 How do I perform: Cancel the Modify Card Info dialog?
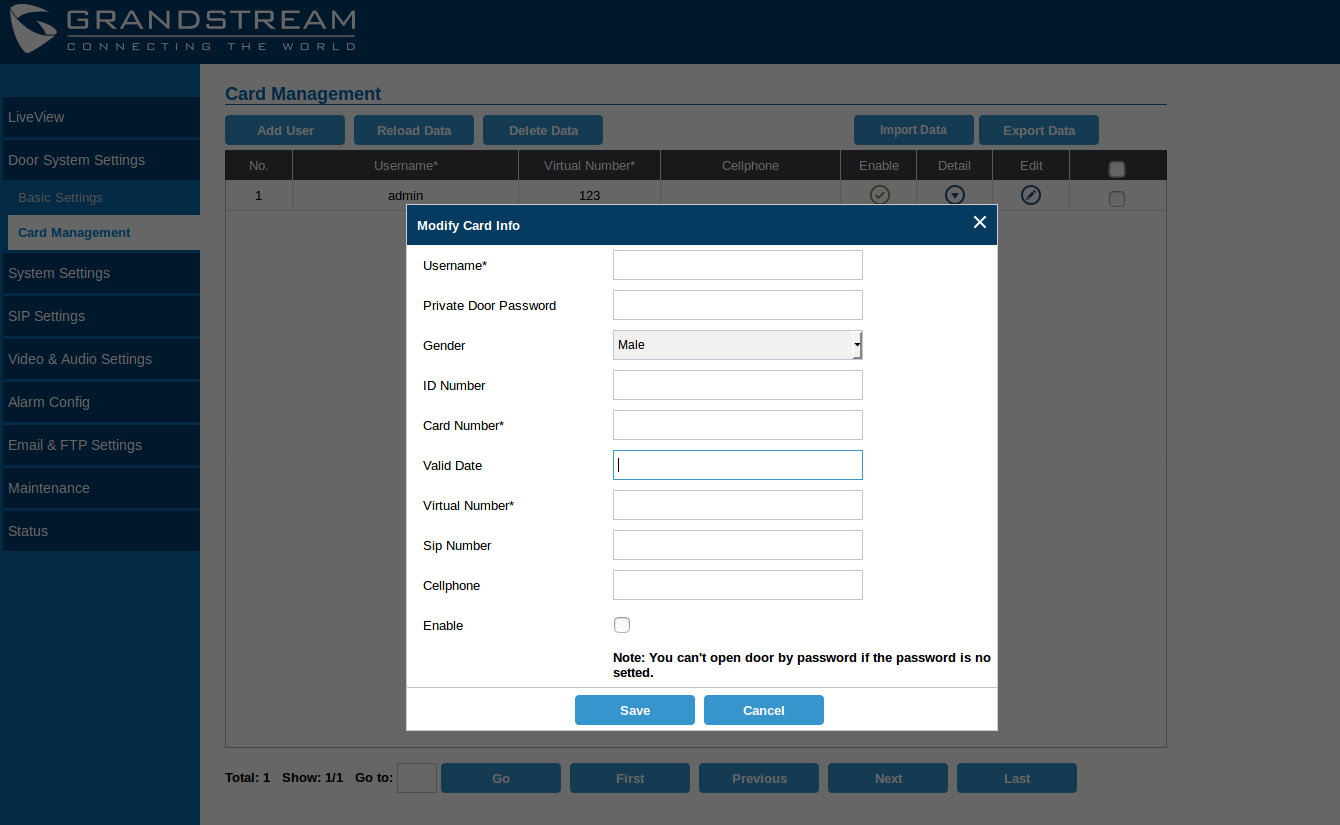(x=764, y=710)
